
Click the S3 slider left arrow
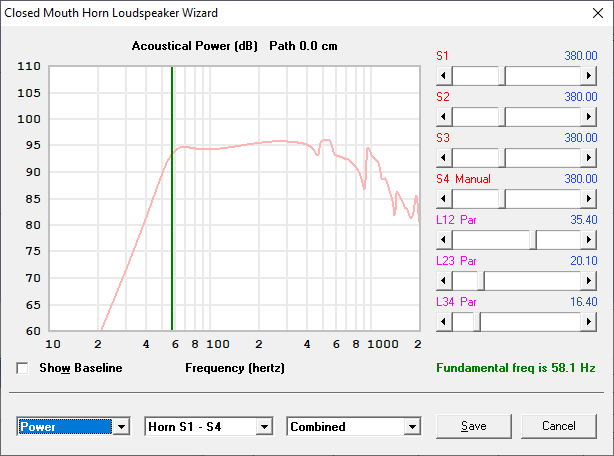(444, 158)
